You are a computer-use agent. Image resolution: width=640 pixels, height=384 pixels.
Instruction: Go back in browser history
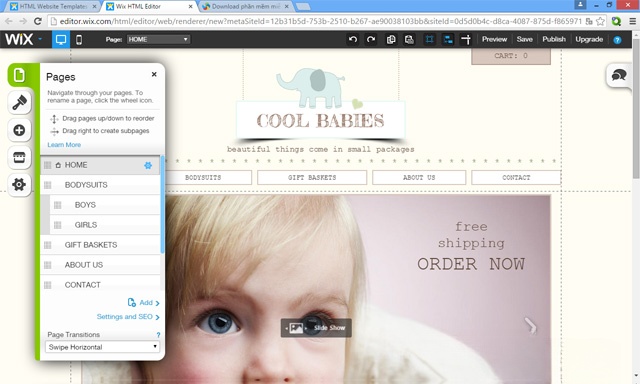[x=9, y=21]
